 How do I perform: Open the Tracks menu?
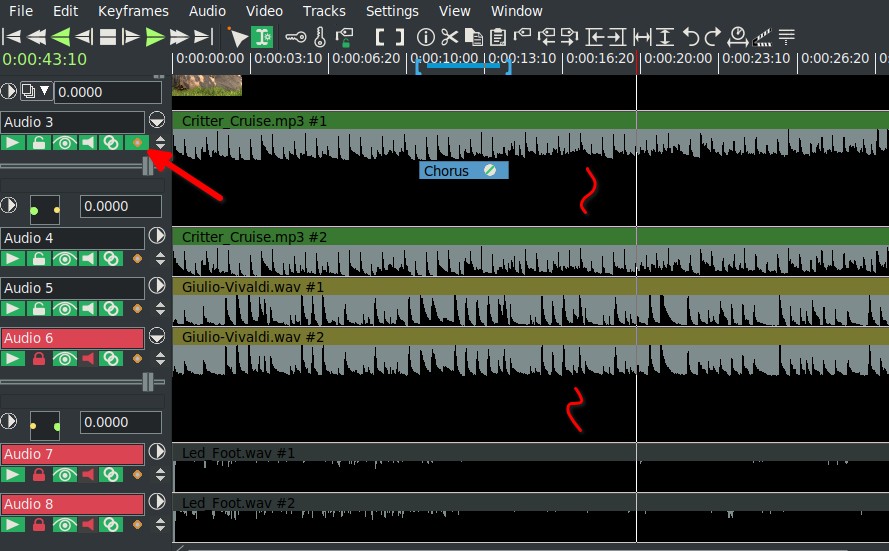coord(324,11)
